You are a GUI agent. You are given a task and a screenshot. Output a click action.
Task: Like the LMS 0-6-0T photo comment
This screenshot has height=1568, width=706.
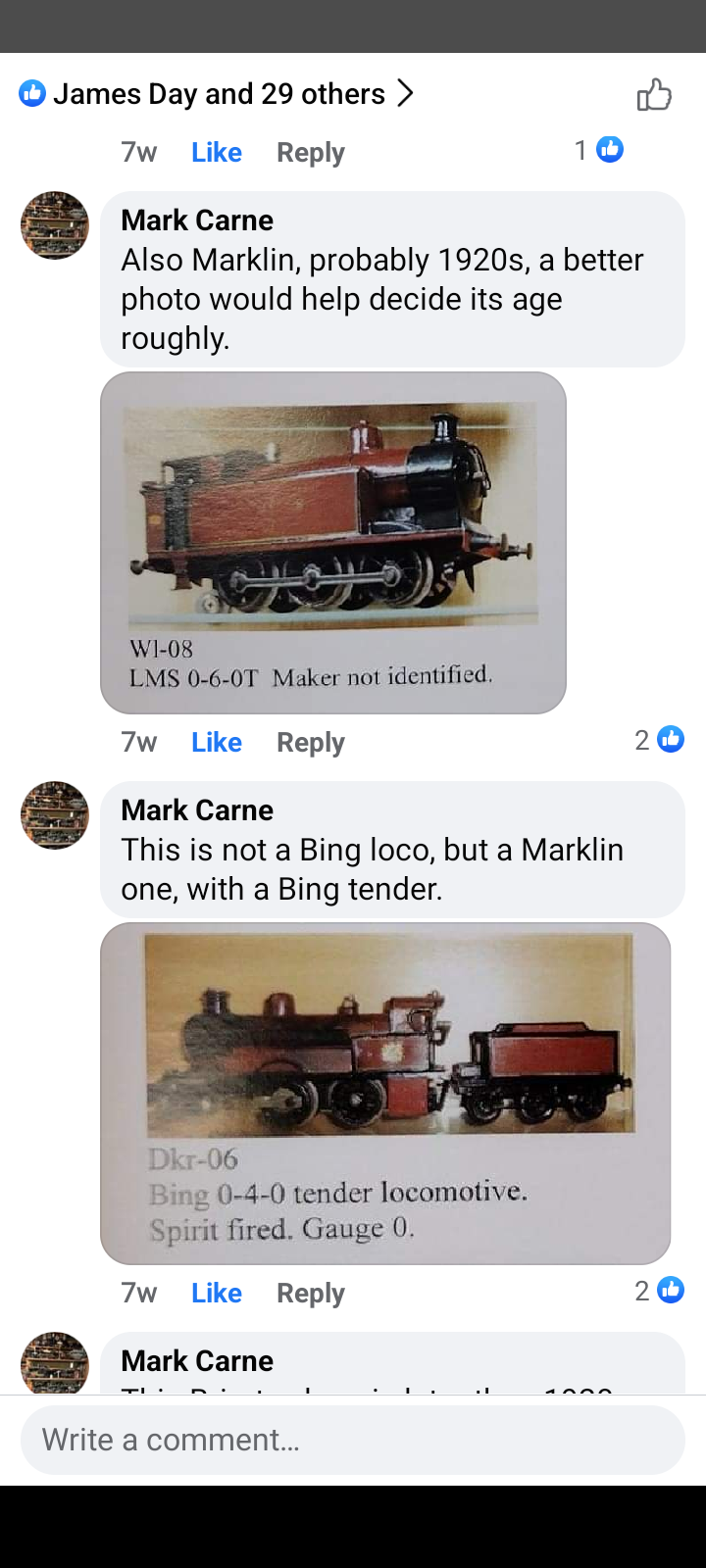click(217, 743)
